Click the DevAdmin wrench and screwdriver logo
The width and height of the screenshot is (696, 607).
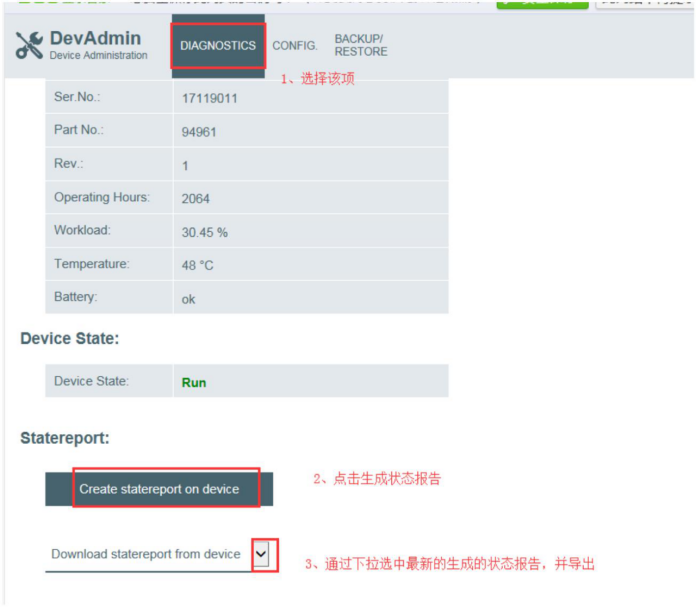coord(29,45)
